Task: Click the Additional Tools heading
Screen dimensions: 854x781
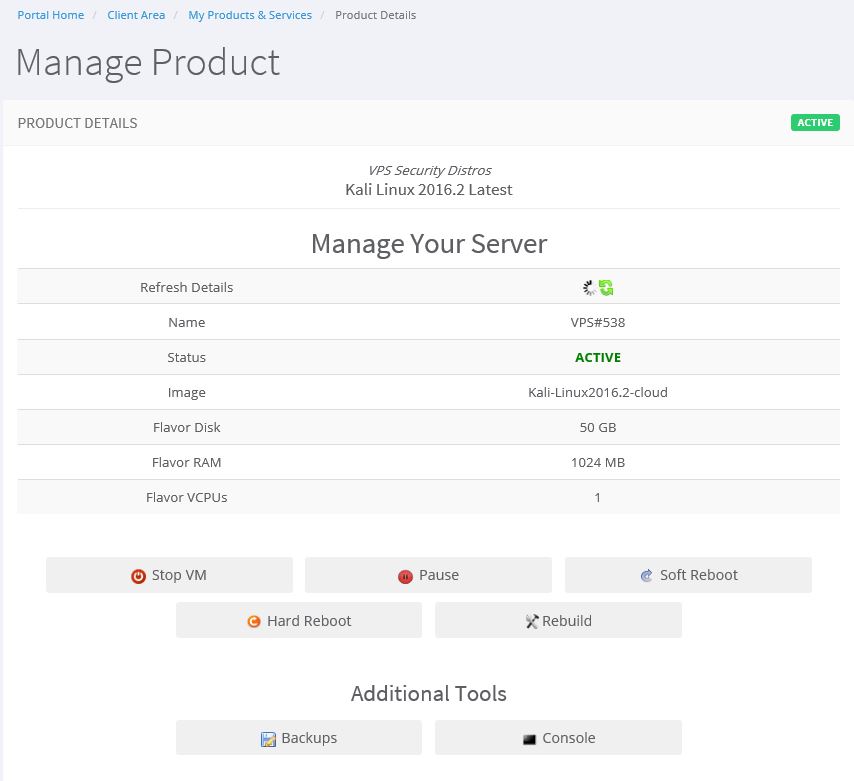Action: (x=429, y=694)
